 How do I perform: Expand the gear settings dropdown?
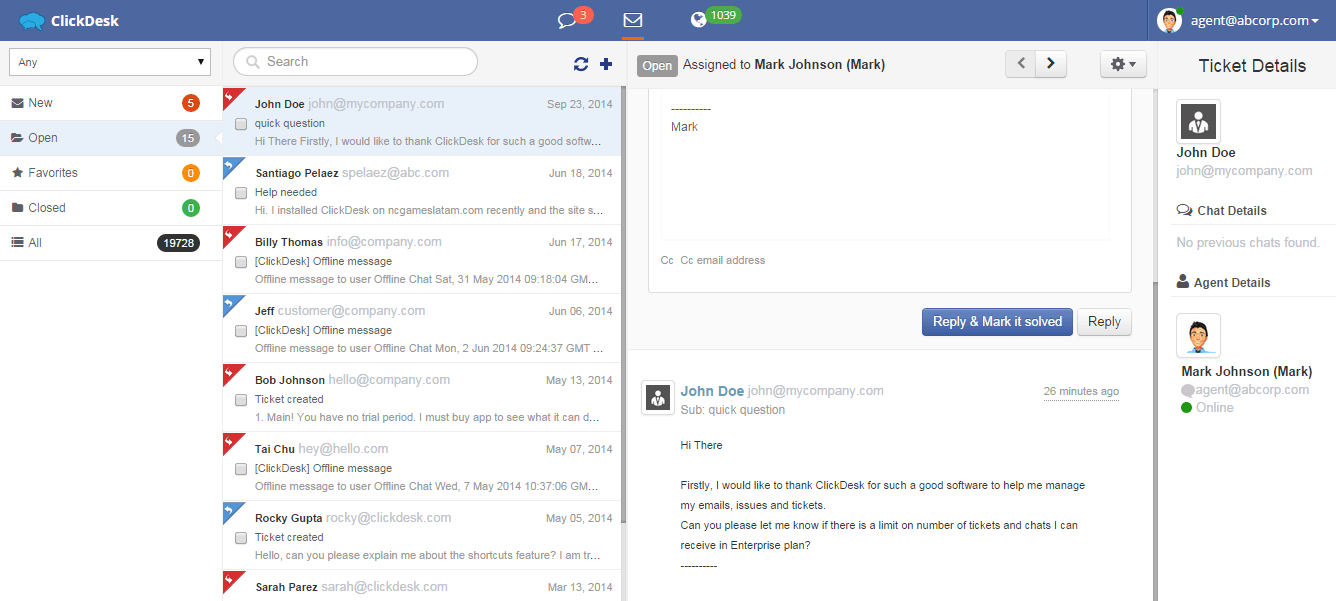pyautogui.click(x=1123, y=64)
